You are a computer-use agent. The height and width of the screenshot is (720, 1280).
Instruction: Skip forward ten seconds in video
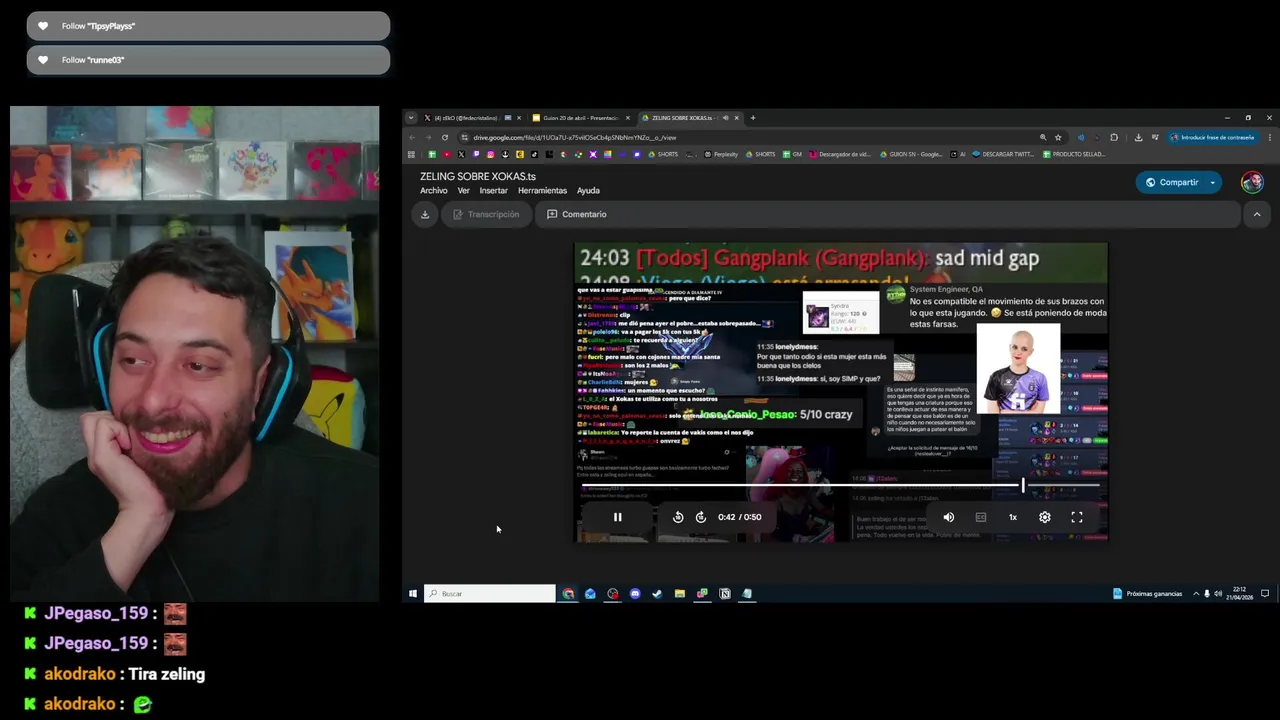click(700, 517)
